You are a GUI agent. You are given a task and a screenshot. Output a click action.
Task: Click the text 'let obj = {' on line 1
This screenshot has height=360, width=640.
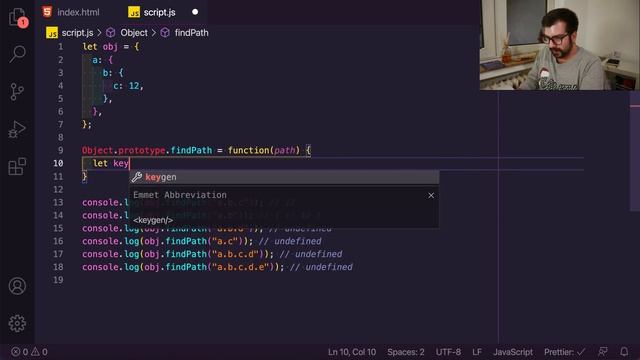[111, 47]
